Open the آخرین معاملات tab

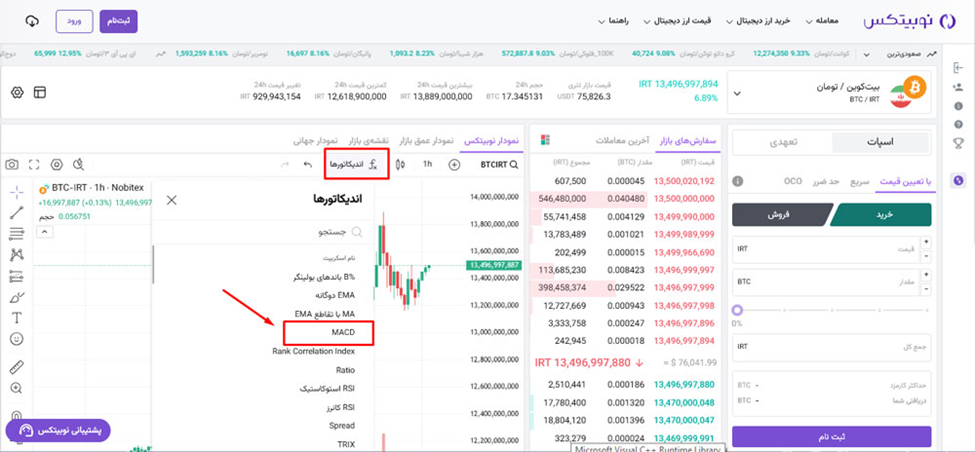(622, 141)
